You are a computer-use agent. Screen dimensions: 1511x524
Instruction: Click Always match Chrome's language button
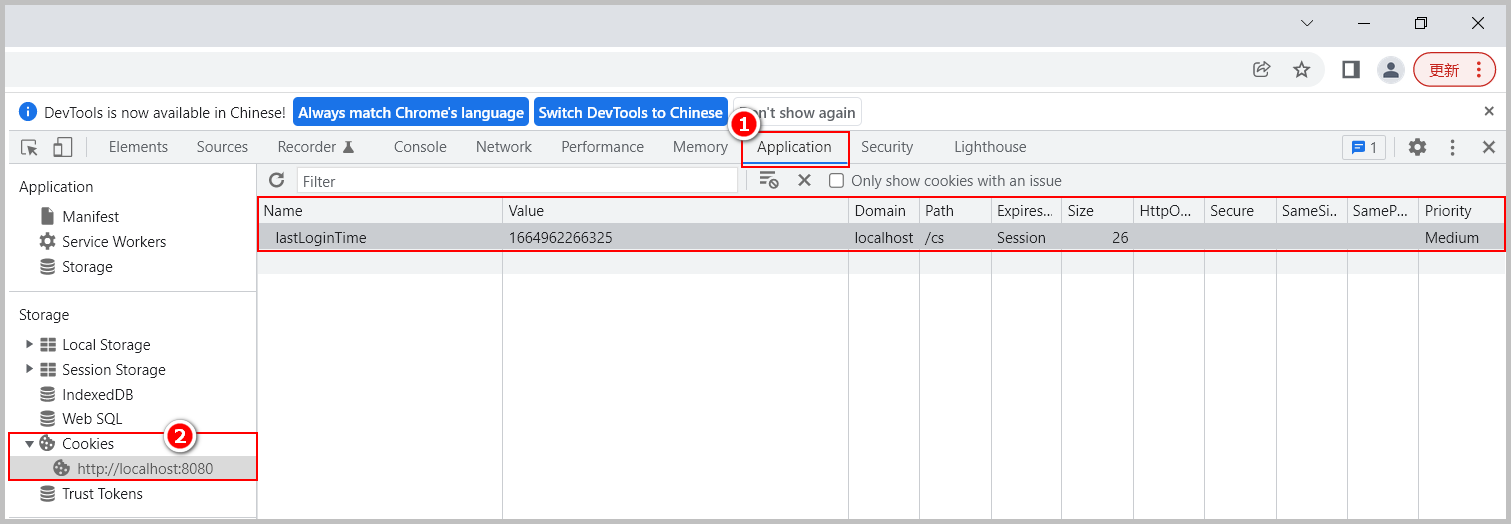coord(411,112)
